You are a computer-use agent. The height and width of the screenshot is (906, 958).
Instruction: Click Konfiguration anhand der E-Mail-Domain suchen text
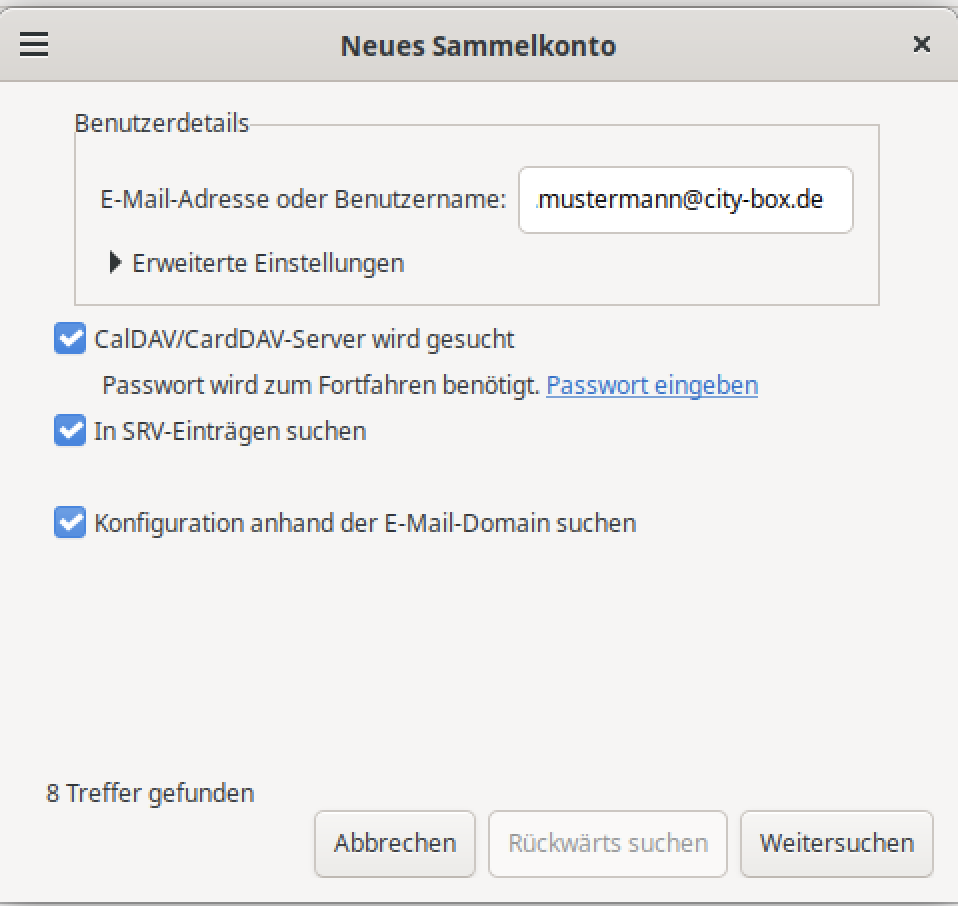(365, 523)
